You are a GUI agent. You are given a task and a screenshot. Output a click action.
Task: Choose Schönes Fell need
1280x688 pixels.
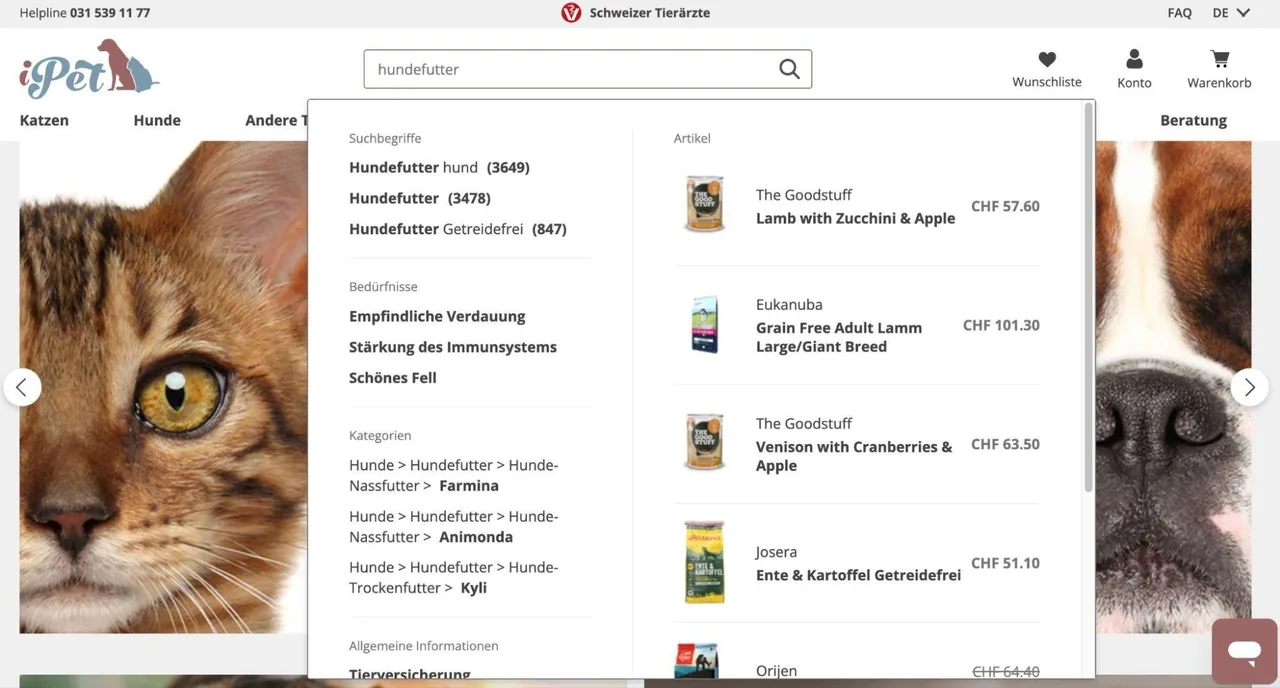tap(393, 378)
